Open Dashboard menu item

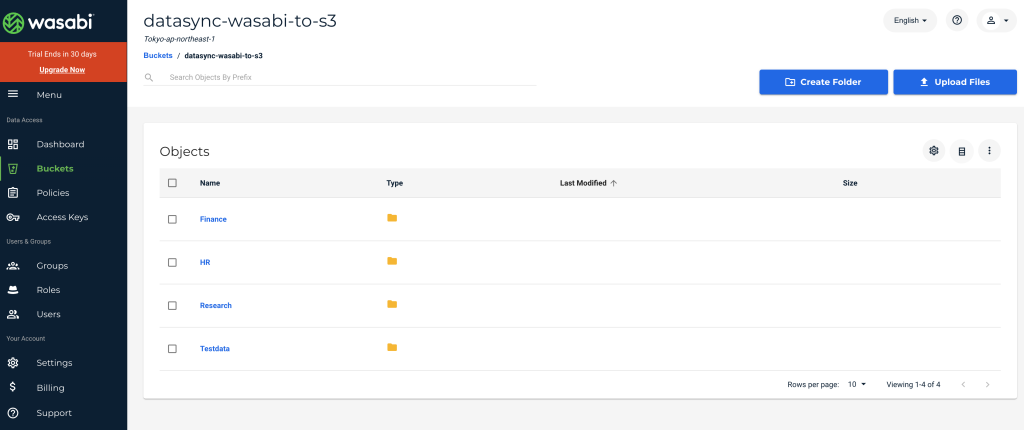[60, 144]
